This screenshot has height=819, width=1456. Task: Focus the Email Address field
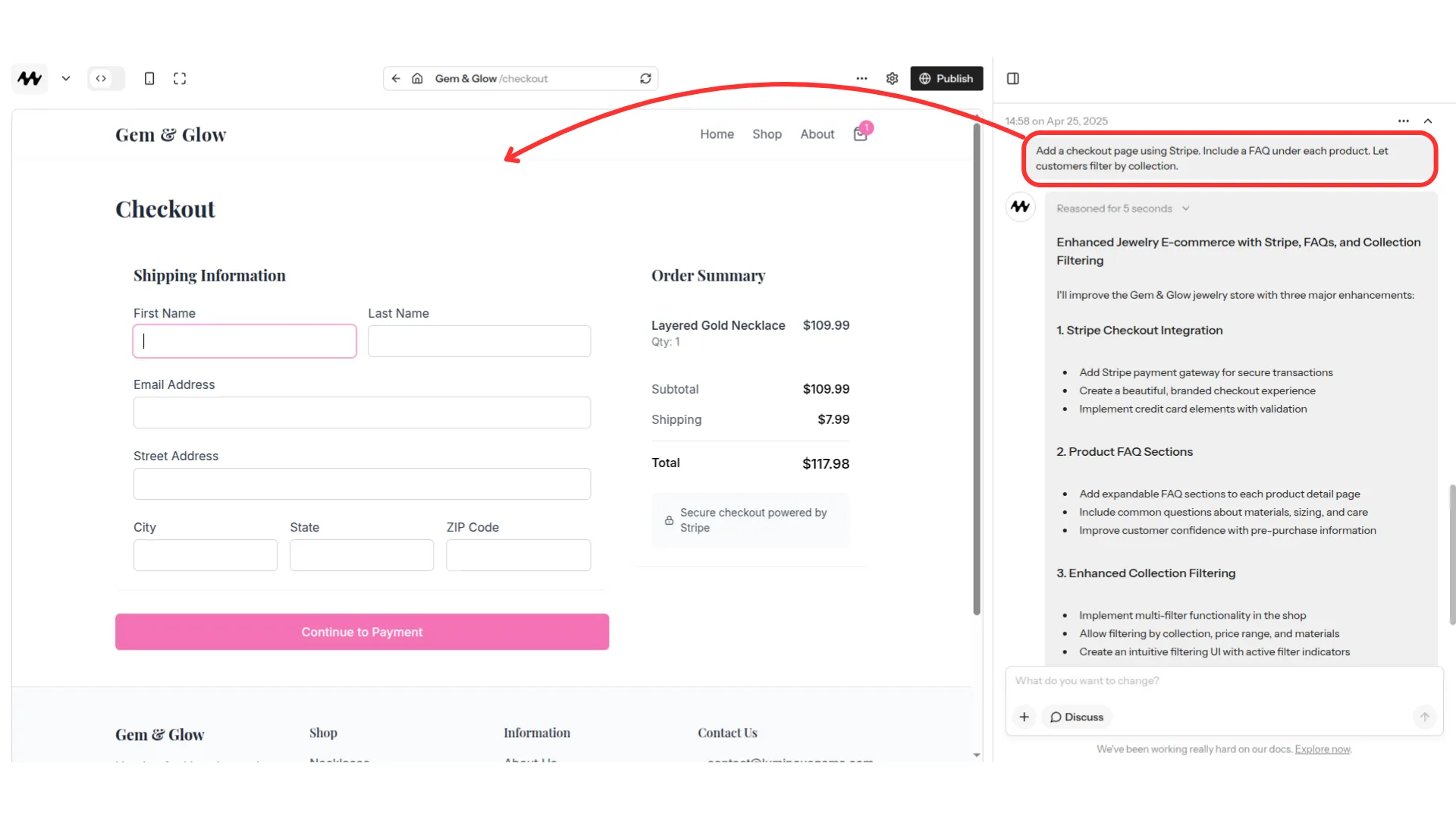coord(362,413)
